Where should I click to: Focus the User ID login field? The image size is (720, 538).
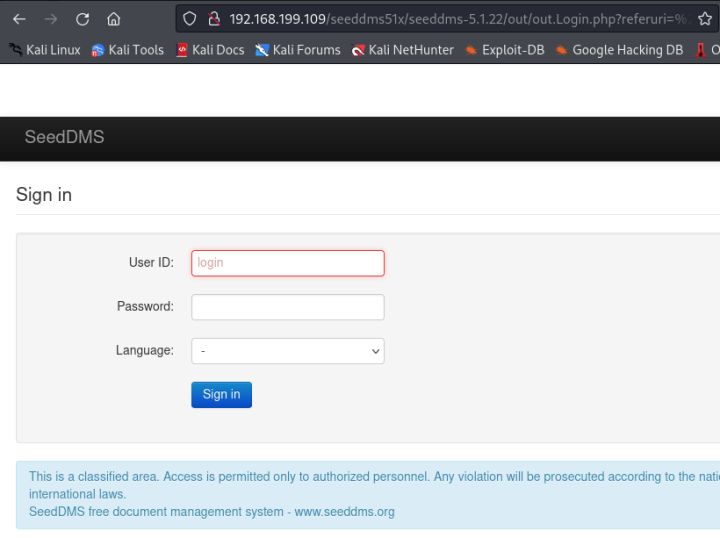pyautogui.click(x=288, y=263)
